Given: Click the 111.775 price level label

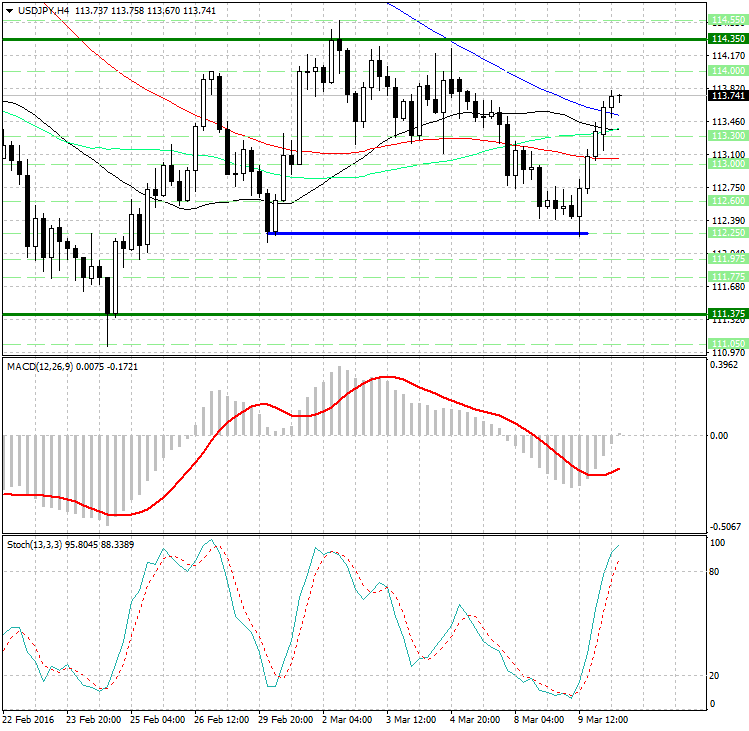Looking at the screenshot, I should 727,276.
